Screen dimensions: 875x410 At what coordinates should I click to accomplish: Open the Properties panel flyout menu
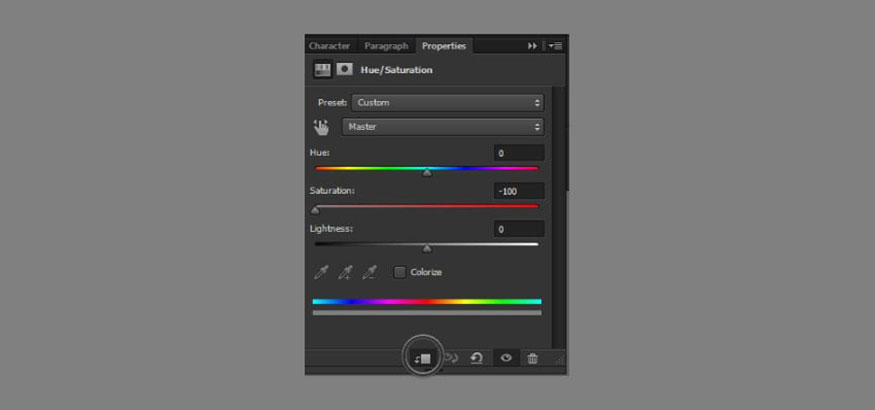555,46
